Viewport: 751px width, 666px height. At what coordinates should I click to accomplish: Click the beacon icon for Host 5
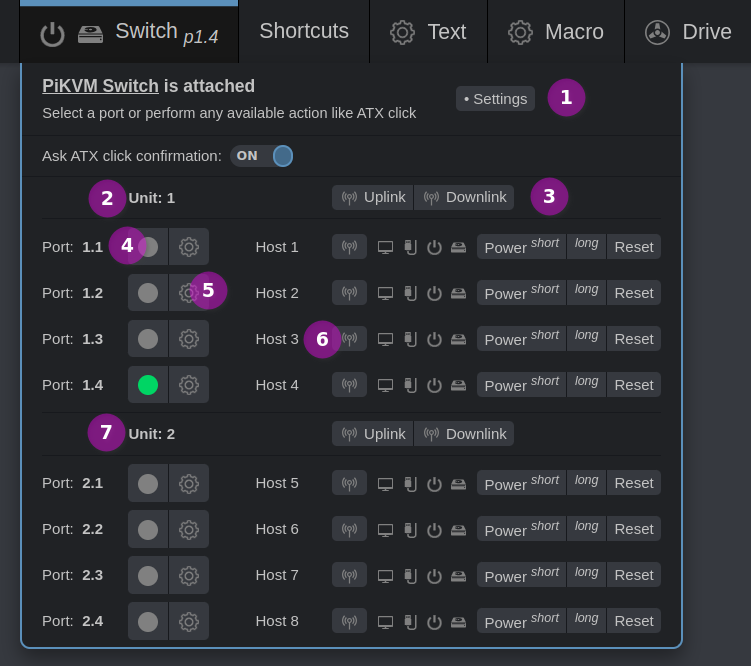pyautogui.click(x=349, y=483)
